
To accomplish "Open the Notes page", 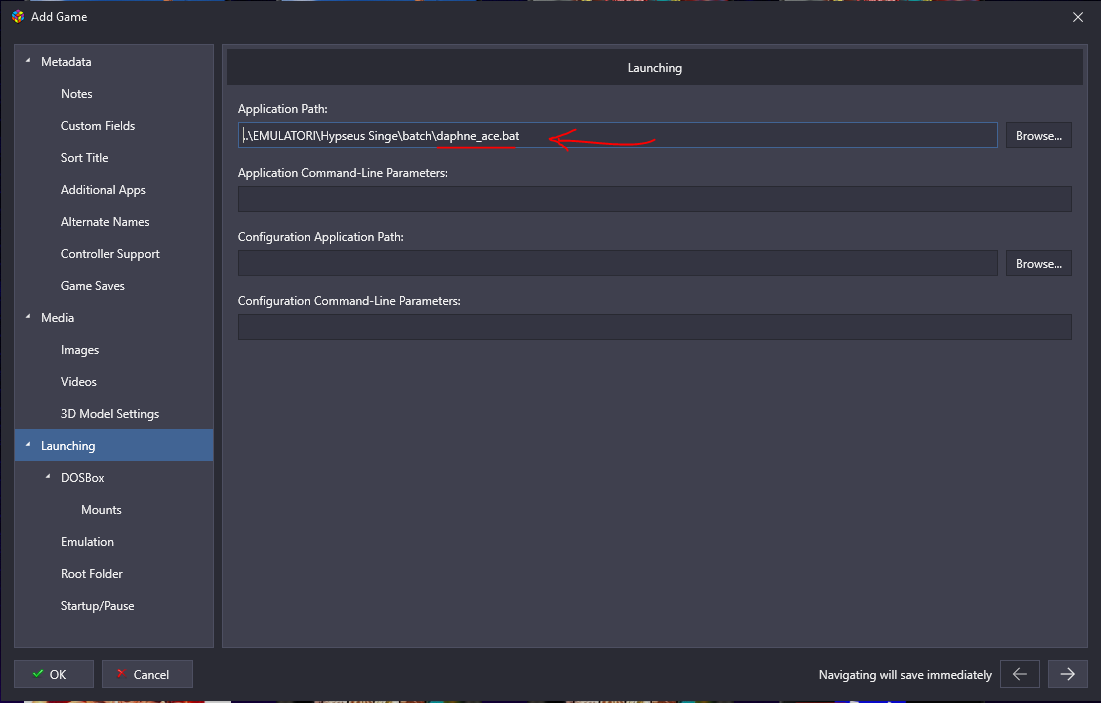I will click(x=77, y=94).
